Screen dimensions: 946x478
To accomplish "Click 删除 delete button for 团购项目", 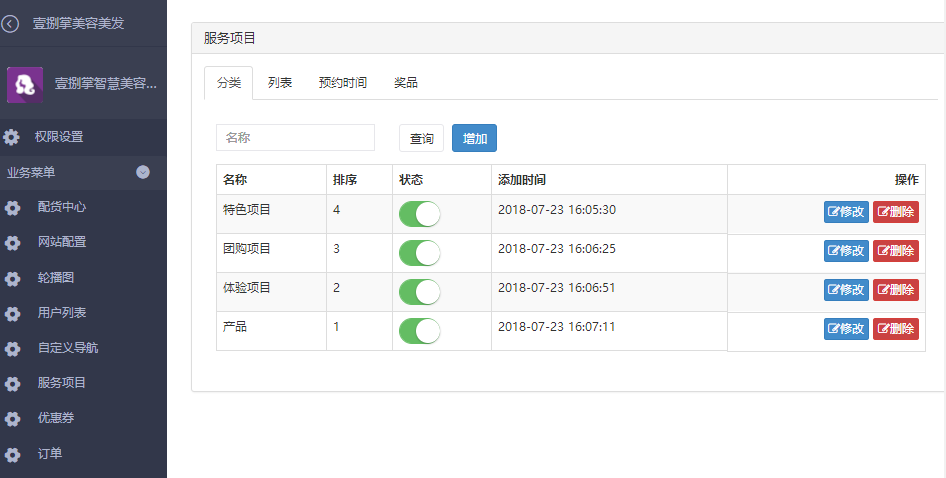I will 896,250.
